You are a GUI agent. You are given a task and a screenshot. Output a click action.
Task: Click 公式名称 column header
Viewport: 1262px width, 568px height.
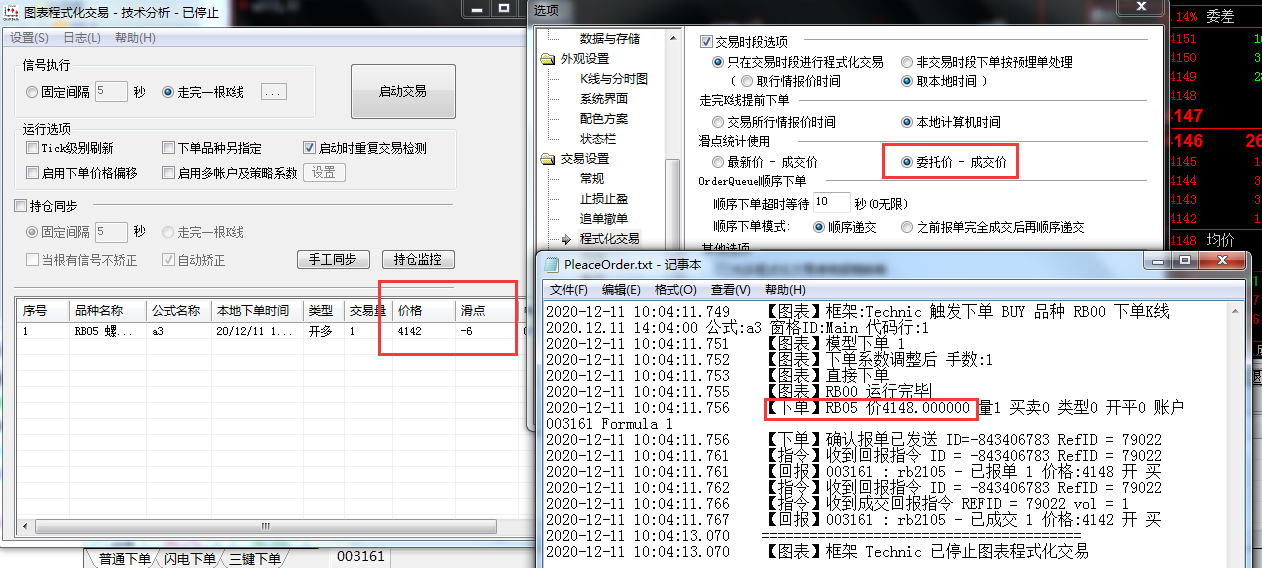pos(178,310)
